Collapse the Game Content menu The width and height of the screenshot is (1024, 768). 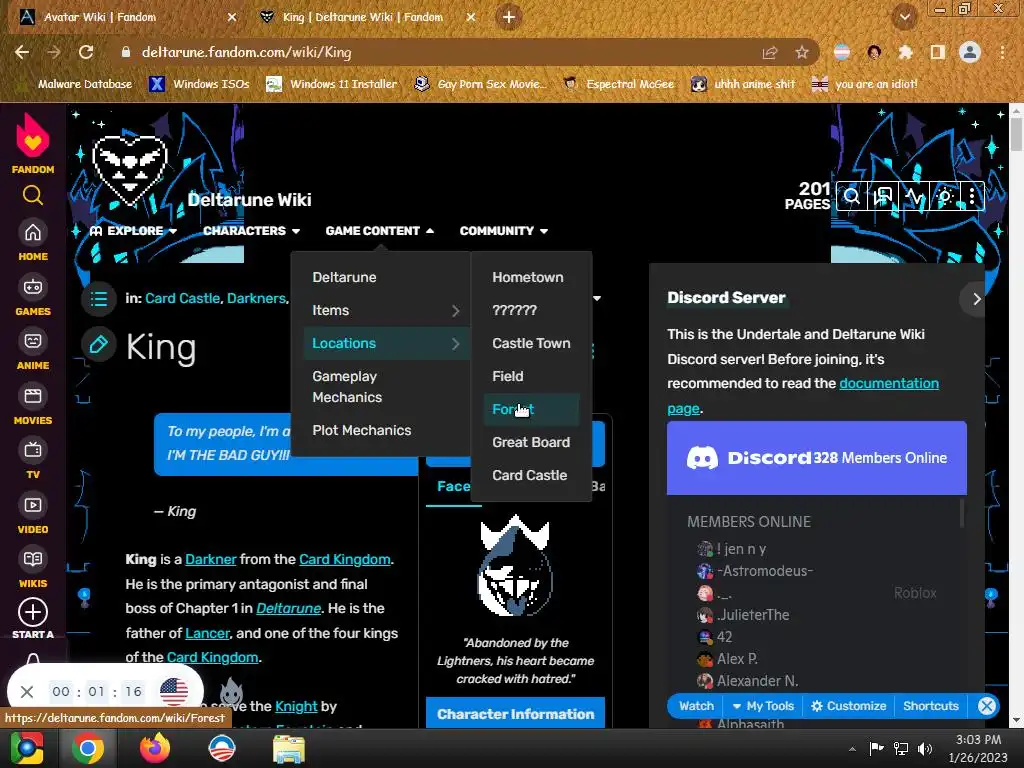pos(379,231)
